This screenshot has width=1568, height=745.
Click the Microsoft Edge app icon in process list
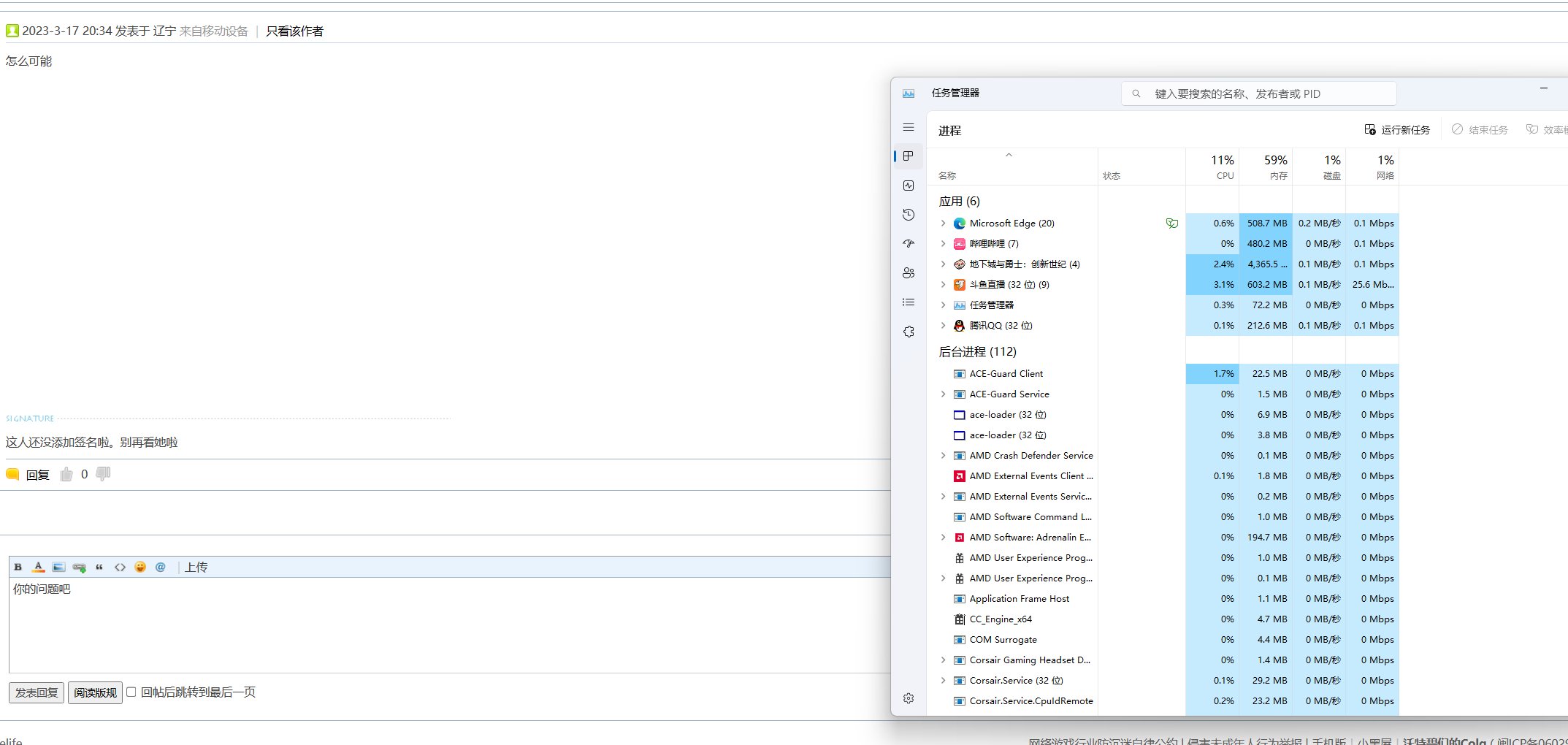pyautogui.click(x=960, y=223)
